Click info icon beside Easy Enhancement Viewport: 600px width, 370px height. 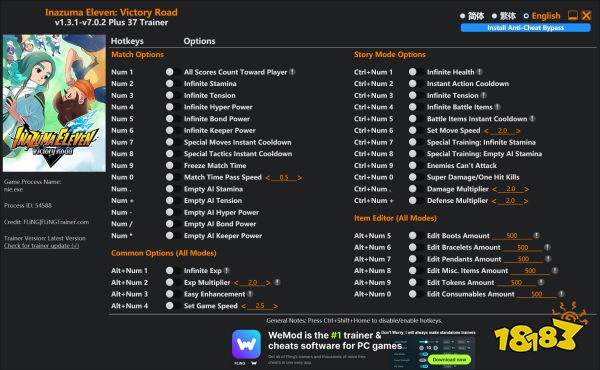point(250,294)
